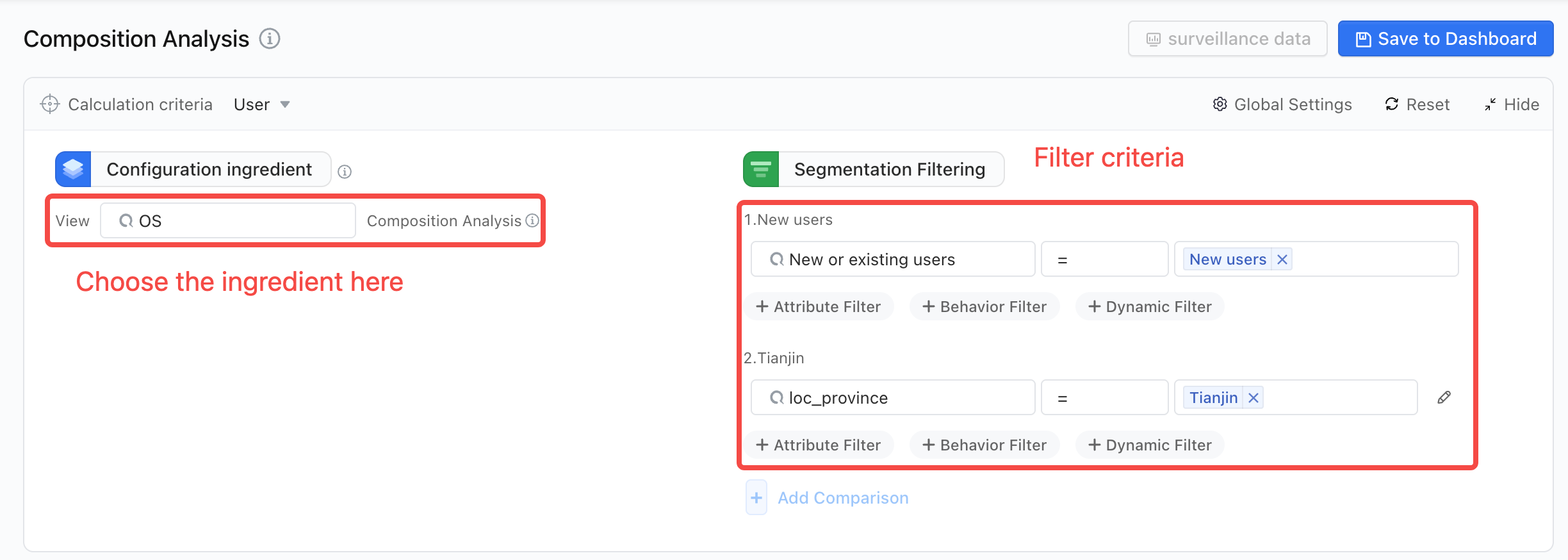1568x560 pixels.
Task: Remove the New users tag
Action: point(1282,259)
